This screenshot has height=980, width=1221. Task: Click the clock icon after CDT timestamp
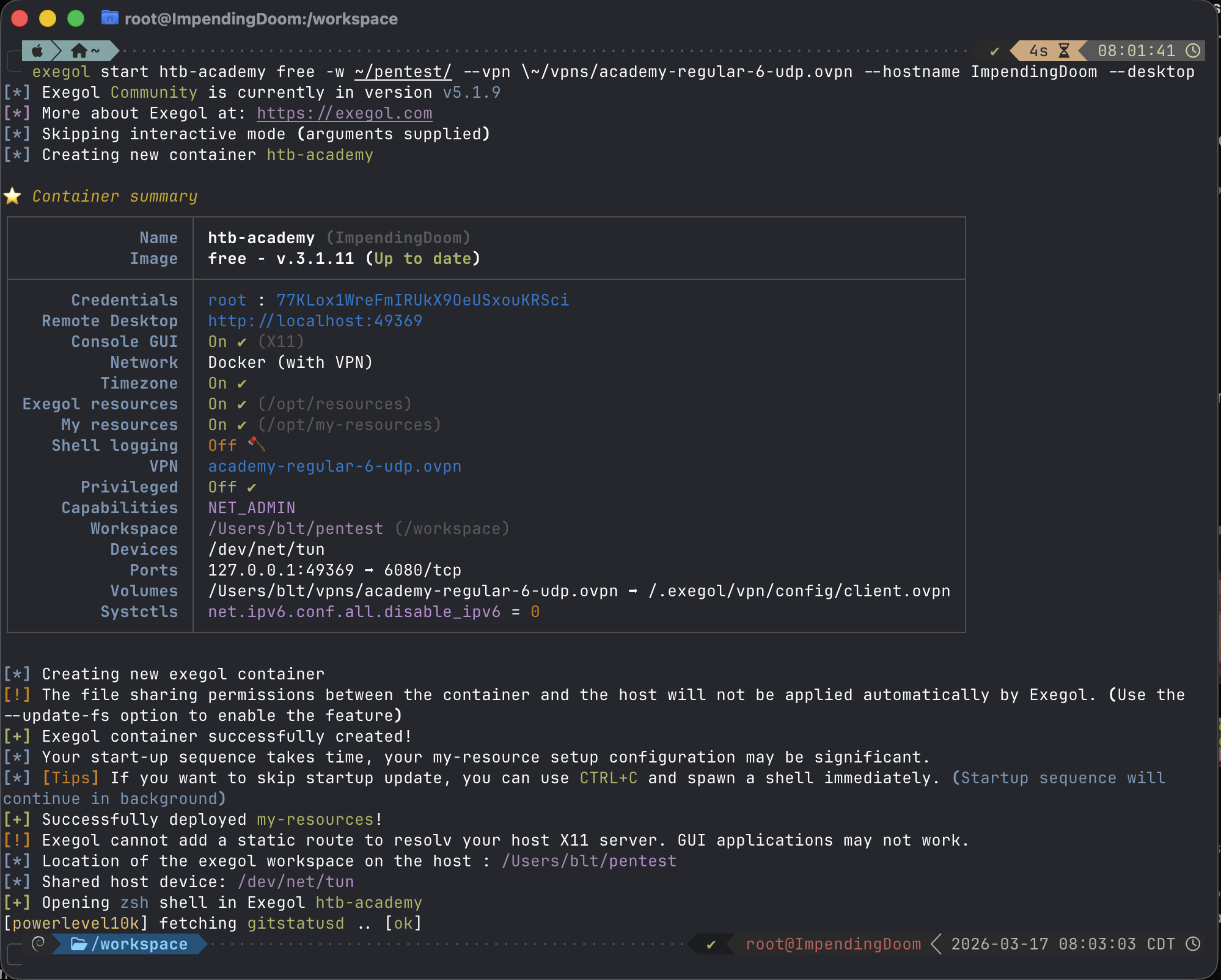point(1193,944)
